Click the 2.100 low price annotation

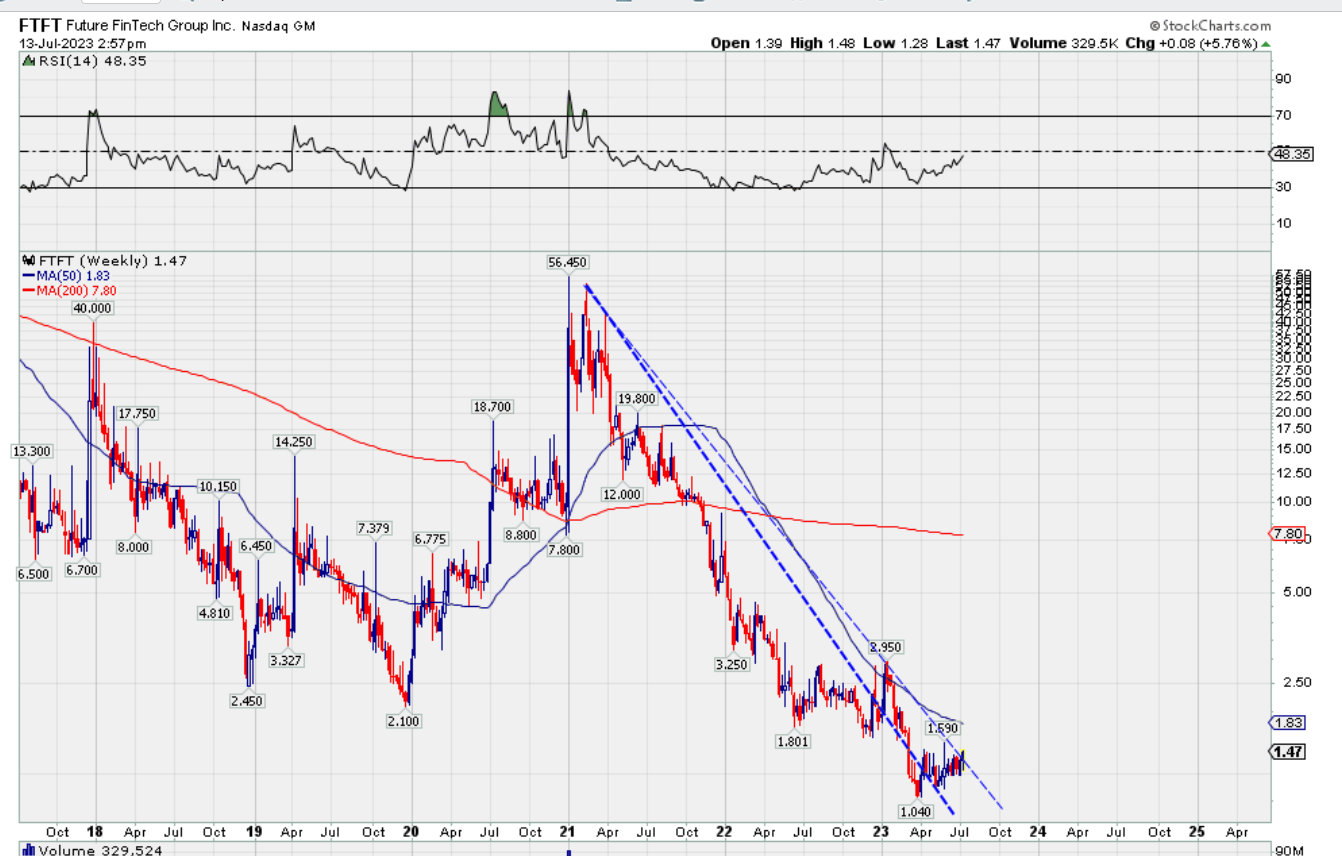404,721
